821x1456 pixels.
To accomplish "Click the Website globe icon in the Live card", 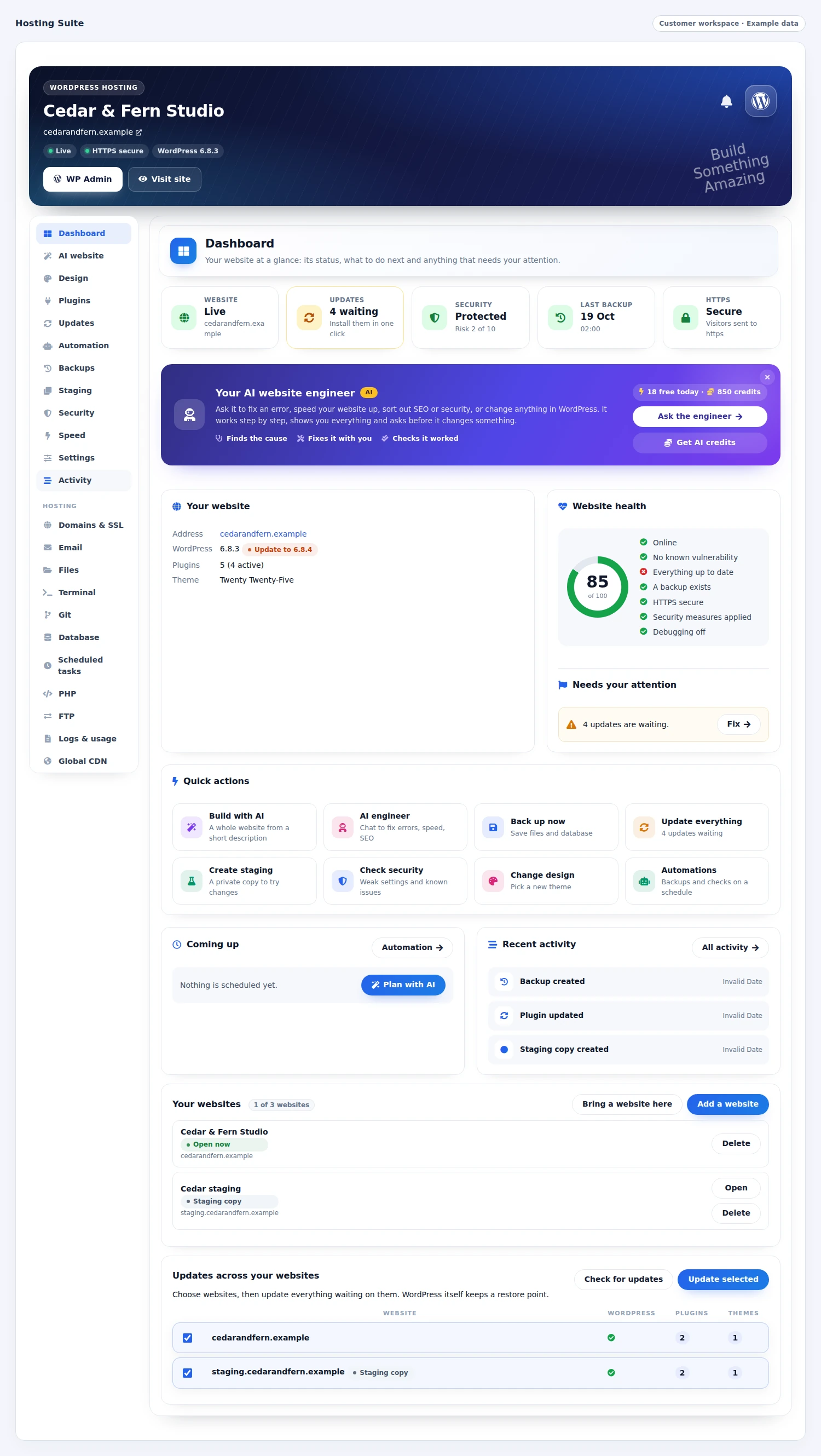I will coord(184,318).
